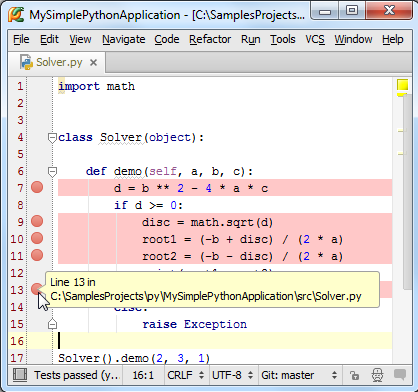The image size is (418, 392).
Task: Collapse the def demo fold marker
Action: click(52, 172)
